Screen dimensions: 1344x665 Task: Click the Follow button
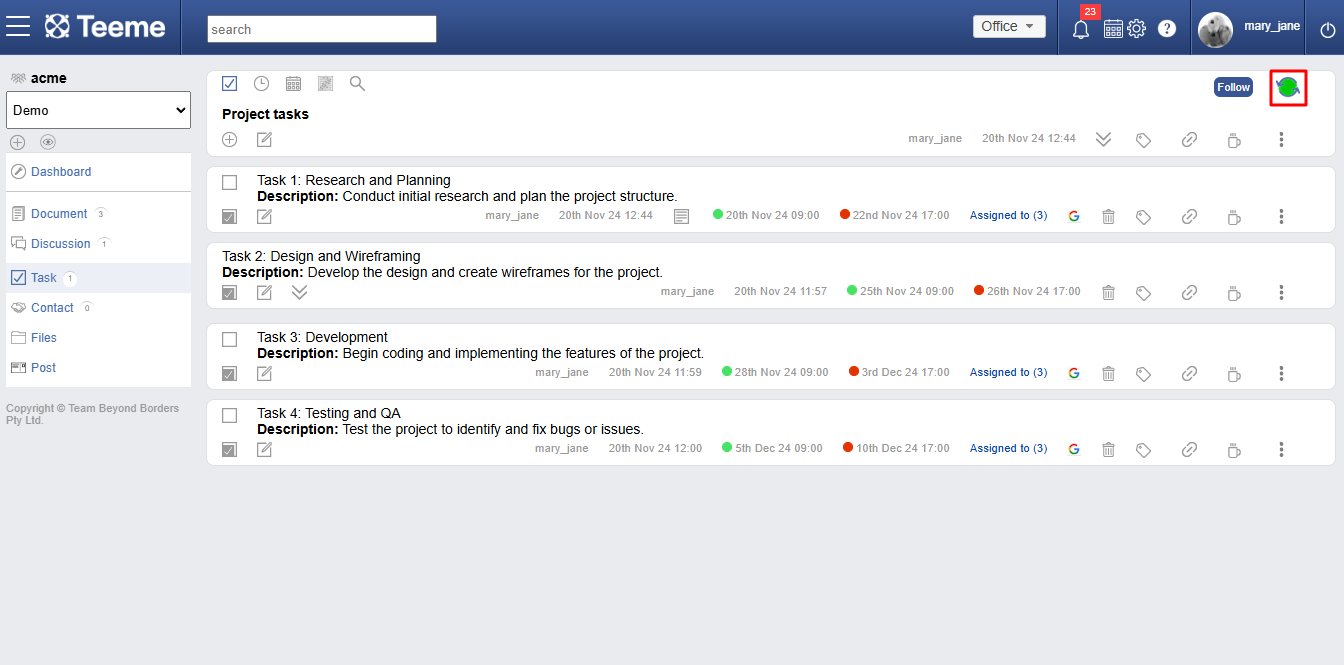tap(1233, 87)
